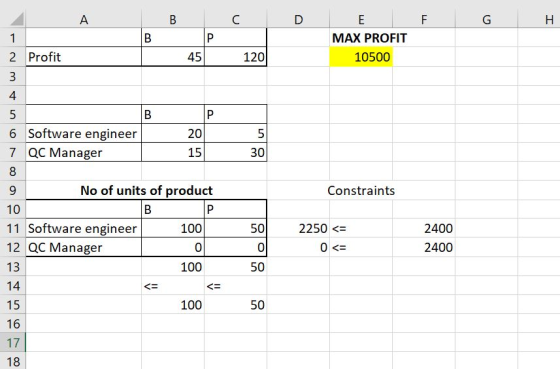The width and height of the screenshot is (560, 369).
Task: Click the limit 50 in row 15
Action: 235,304
